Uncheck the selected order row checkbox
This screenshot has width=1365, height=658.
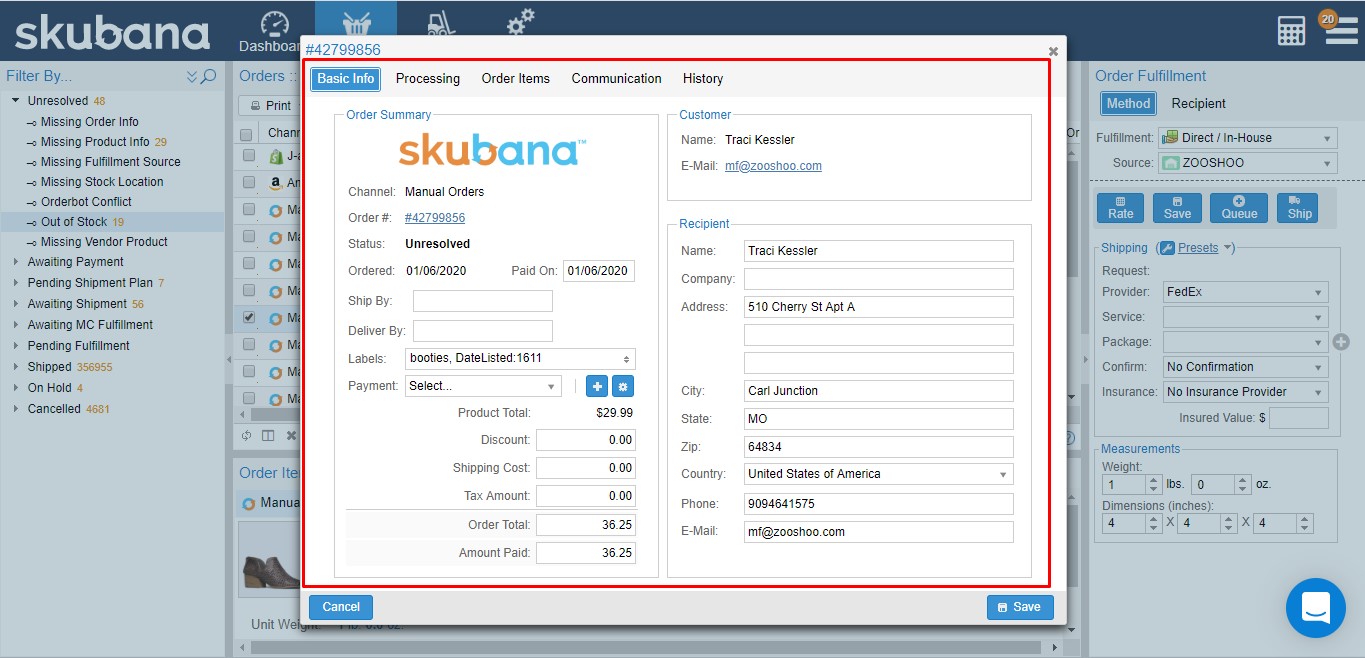pyautogui.click(x=248, y=317)
